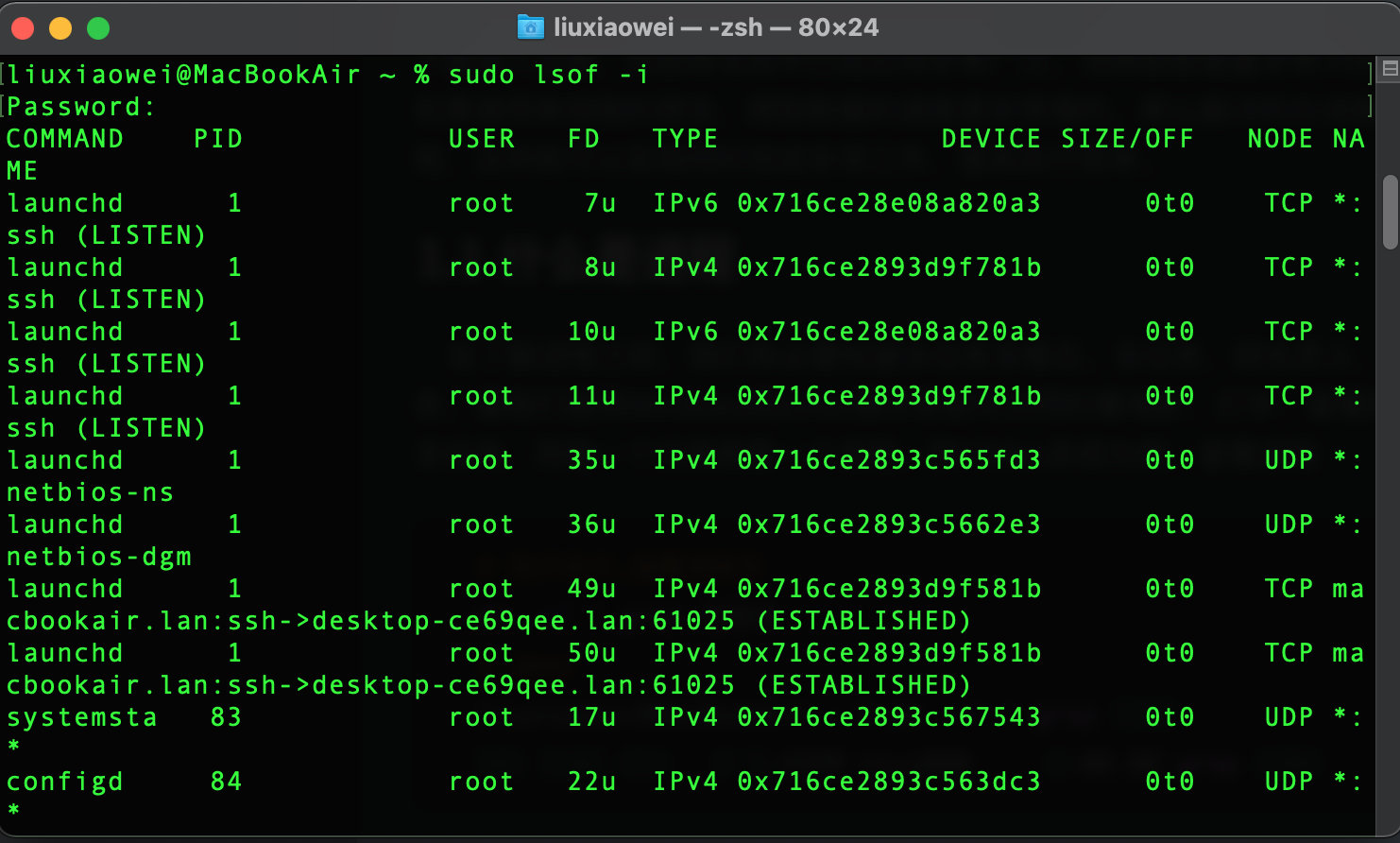Click '0t0' size in the systemsta row
This screenshot has width=1400, height=843.
coord(1170,717)
